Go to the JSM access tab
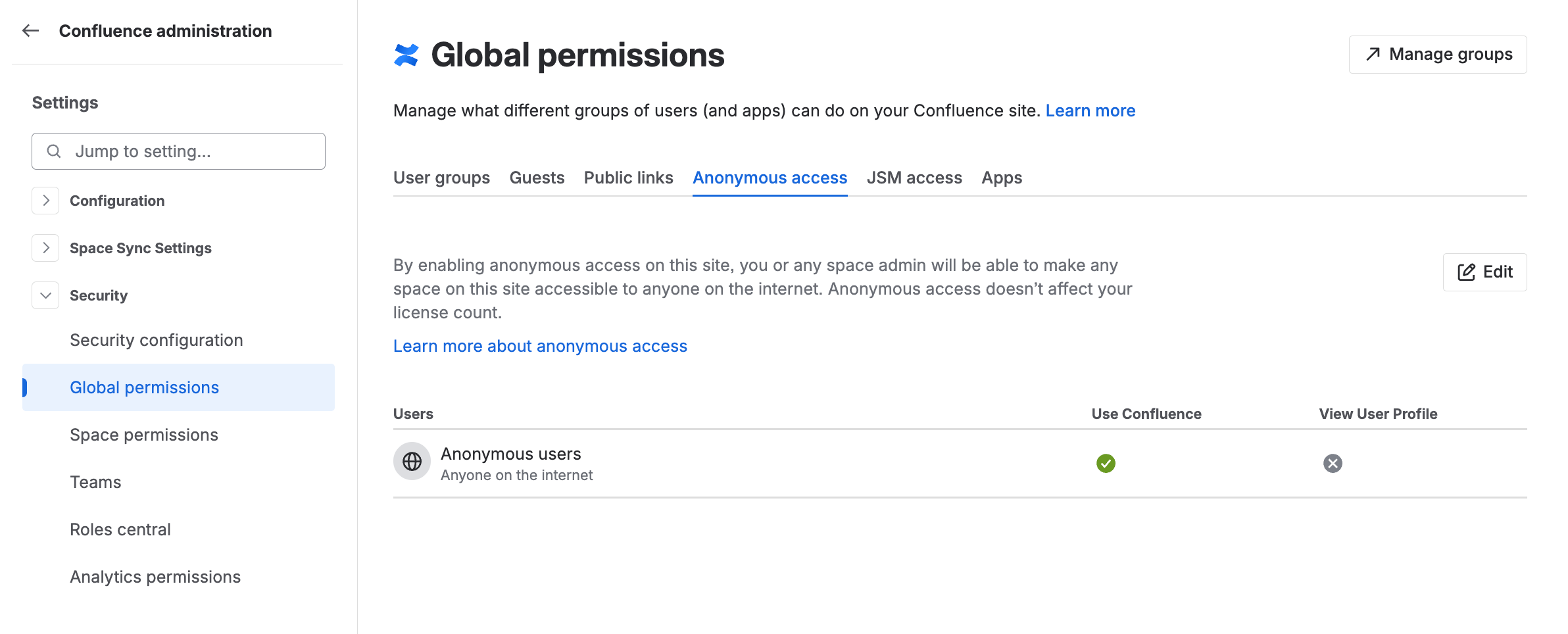 click(914, 178)
